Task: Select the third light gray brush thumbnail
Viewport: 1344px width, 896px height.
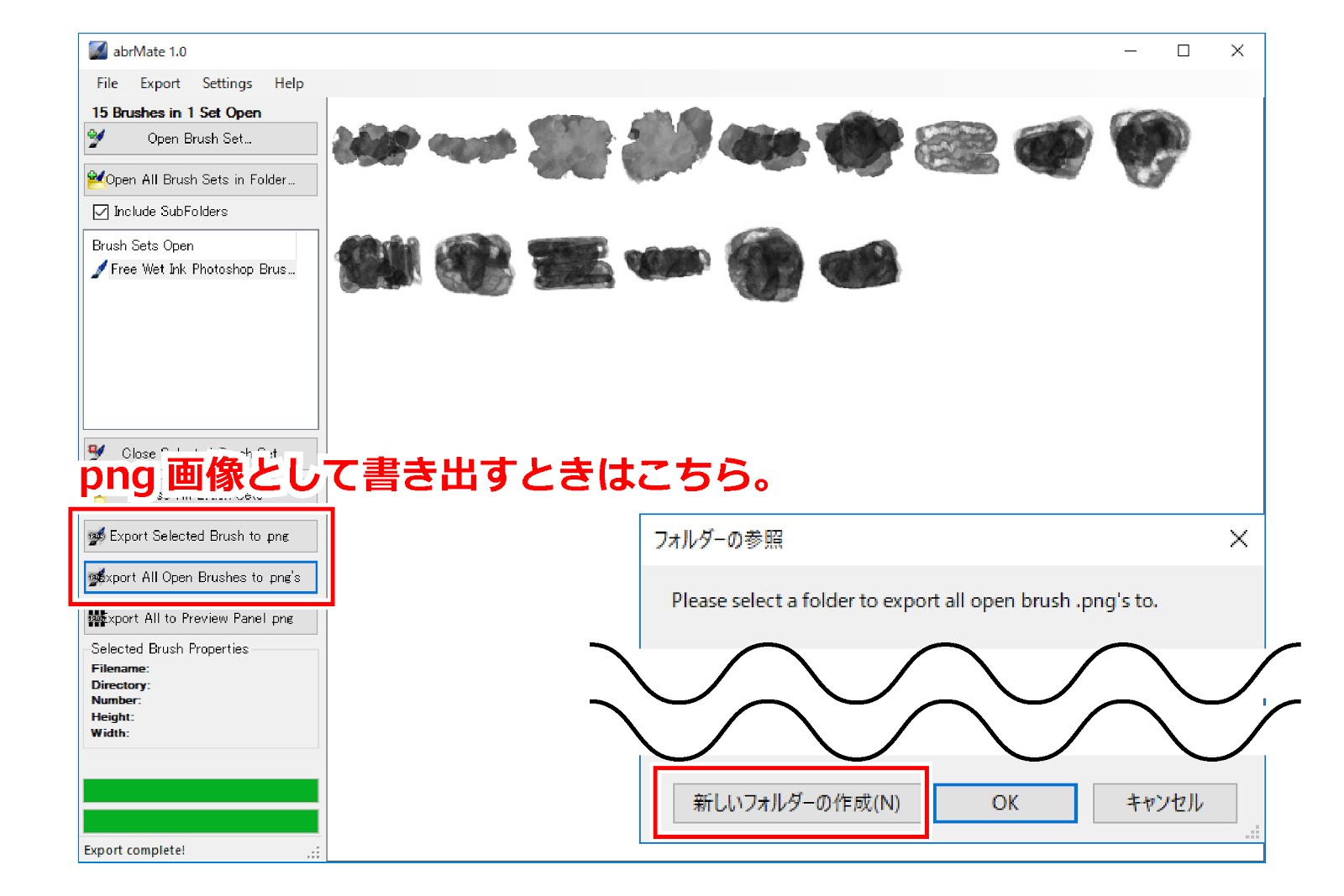Action: (570, 147)
